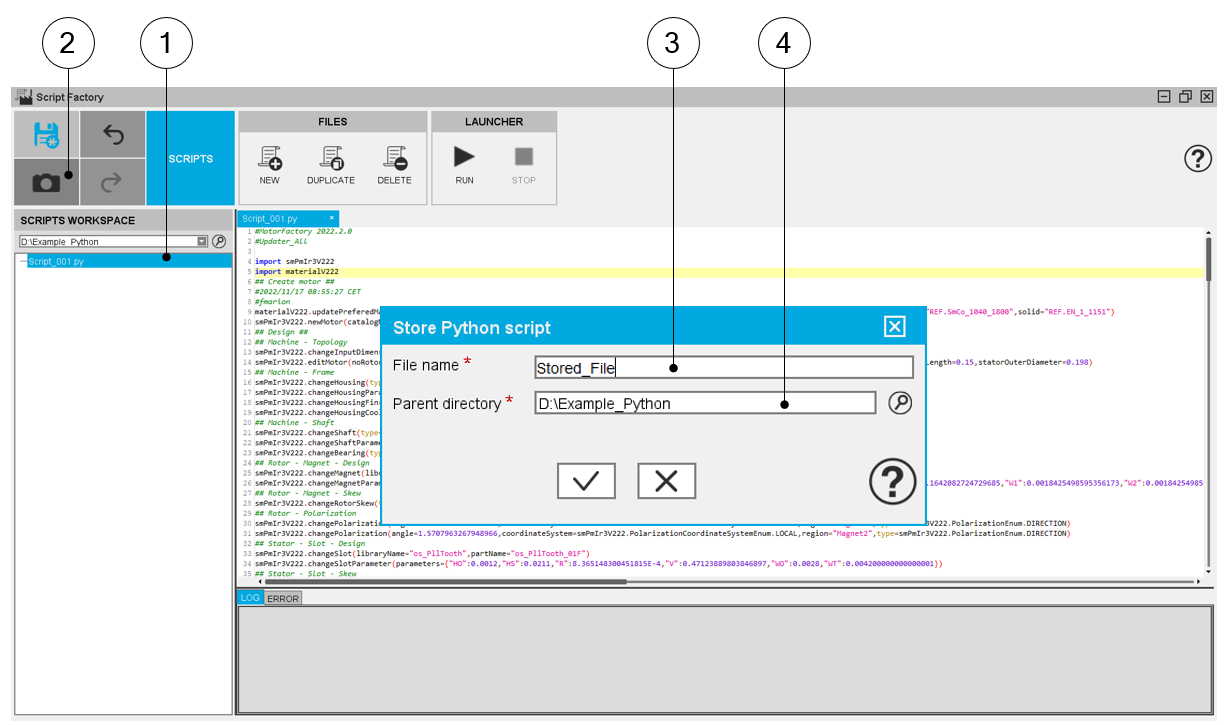Click the redo arrow icon
The height and width of the screenshot is (725, 1225).
(112, 182)
